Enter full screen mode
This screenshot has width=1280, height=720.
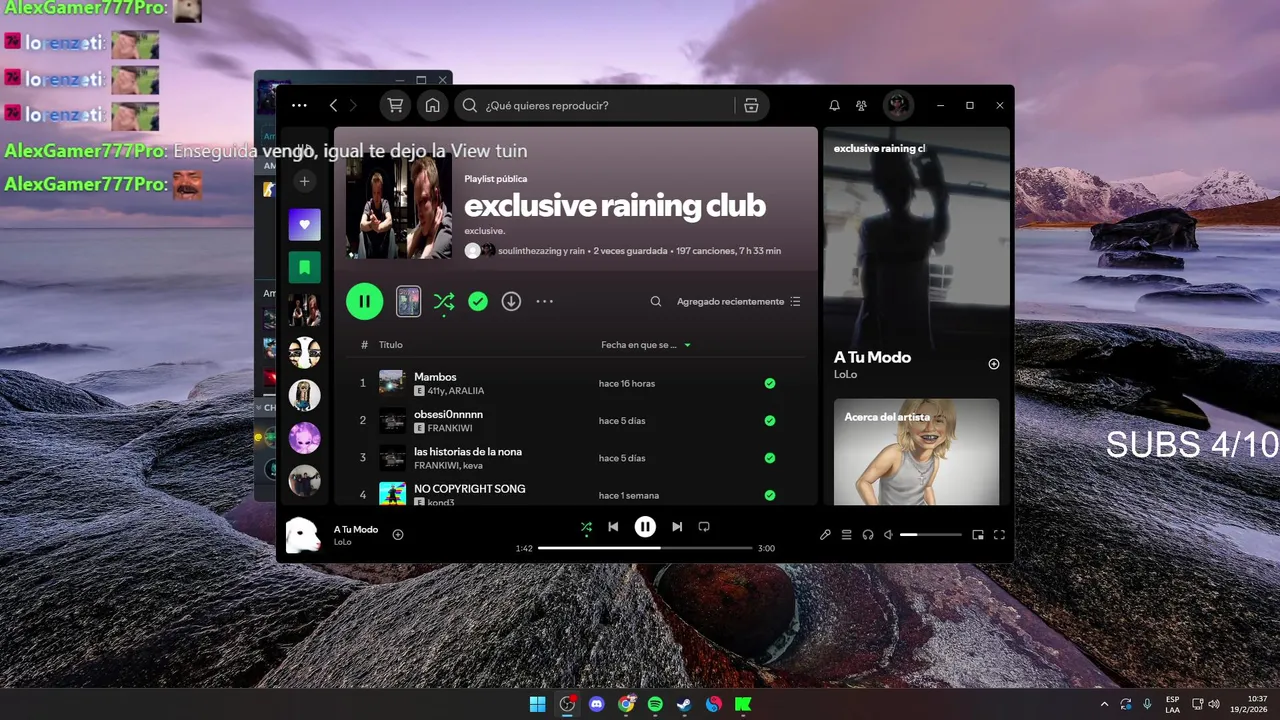pos(999,535)
